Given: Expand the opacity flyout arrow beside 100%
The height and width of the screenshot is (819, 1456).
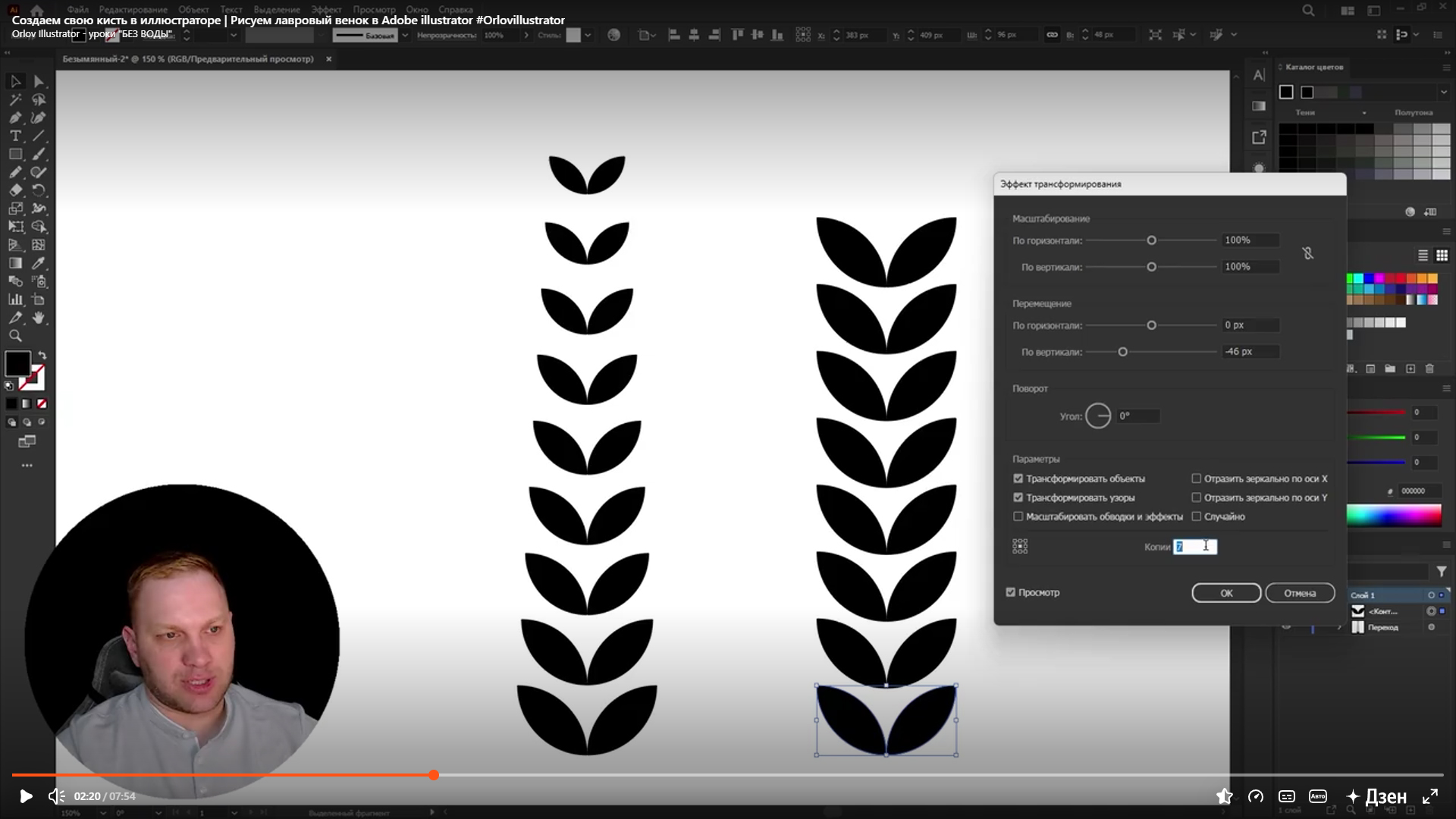Looking at the screenshot, I should click(526, 35).
